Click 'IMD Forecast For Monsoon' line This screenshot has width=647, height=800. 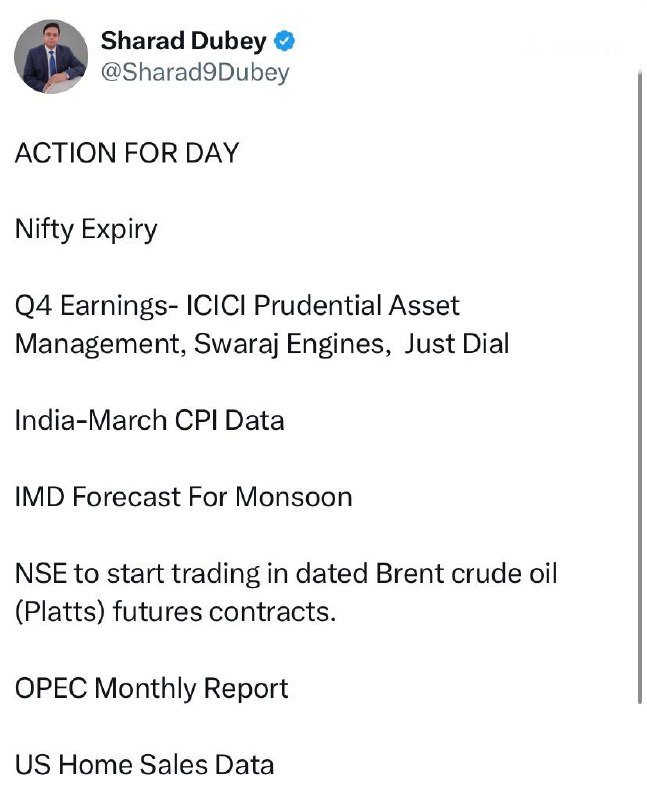pos(183,496)
